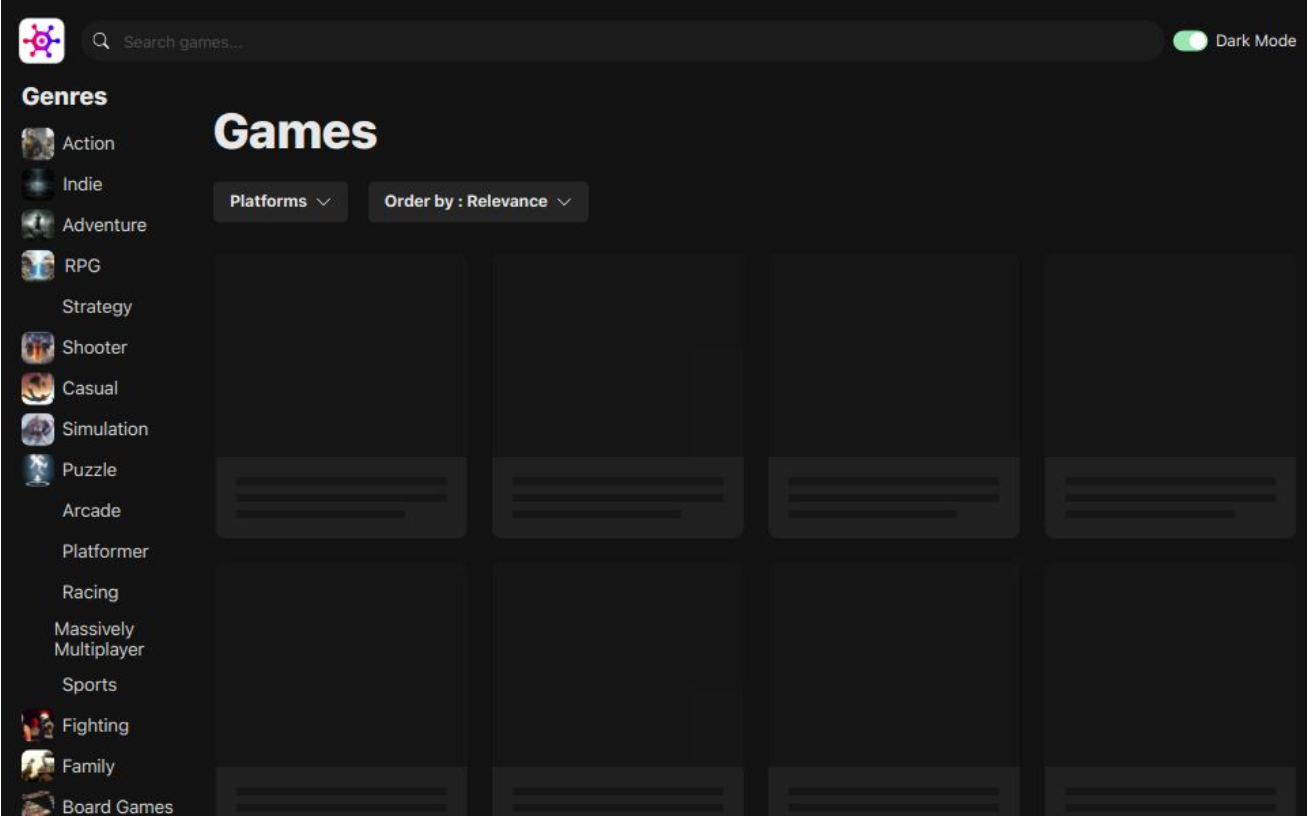Click the Indie genre thumbnail icon

click(x=38, y=185)
